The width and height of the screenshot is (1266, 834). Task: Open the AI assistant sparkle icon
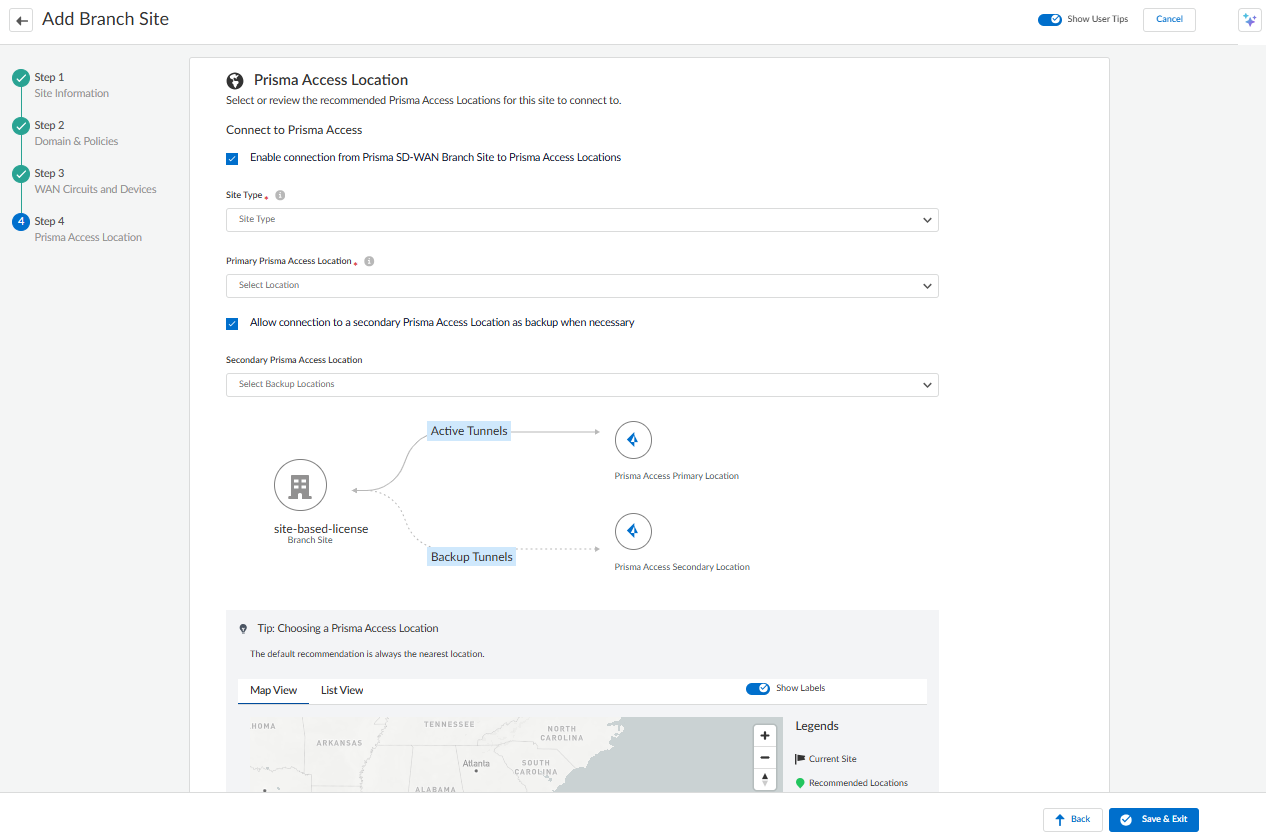pyautogui.click(x=1249, y=20)
